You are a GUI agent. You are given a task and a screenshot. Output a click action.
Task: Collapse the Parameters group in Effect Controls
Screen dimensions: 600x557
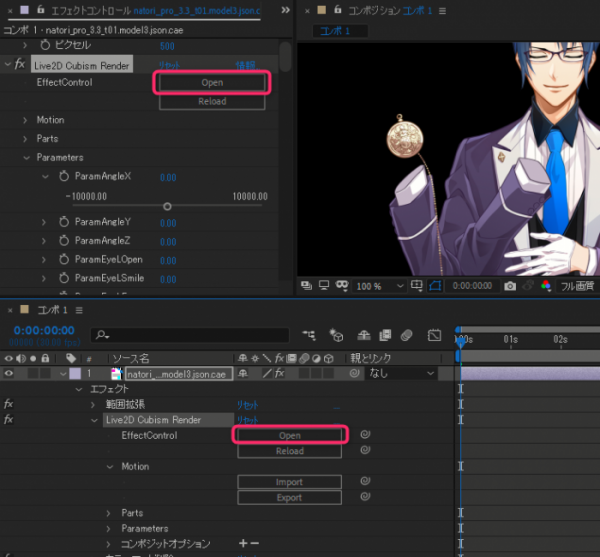coord(26,158)
